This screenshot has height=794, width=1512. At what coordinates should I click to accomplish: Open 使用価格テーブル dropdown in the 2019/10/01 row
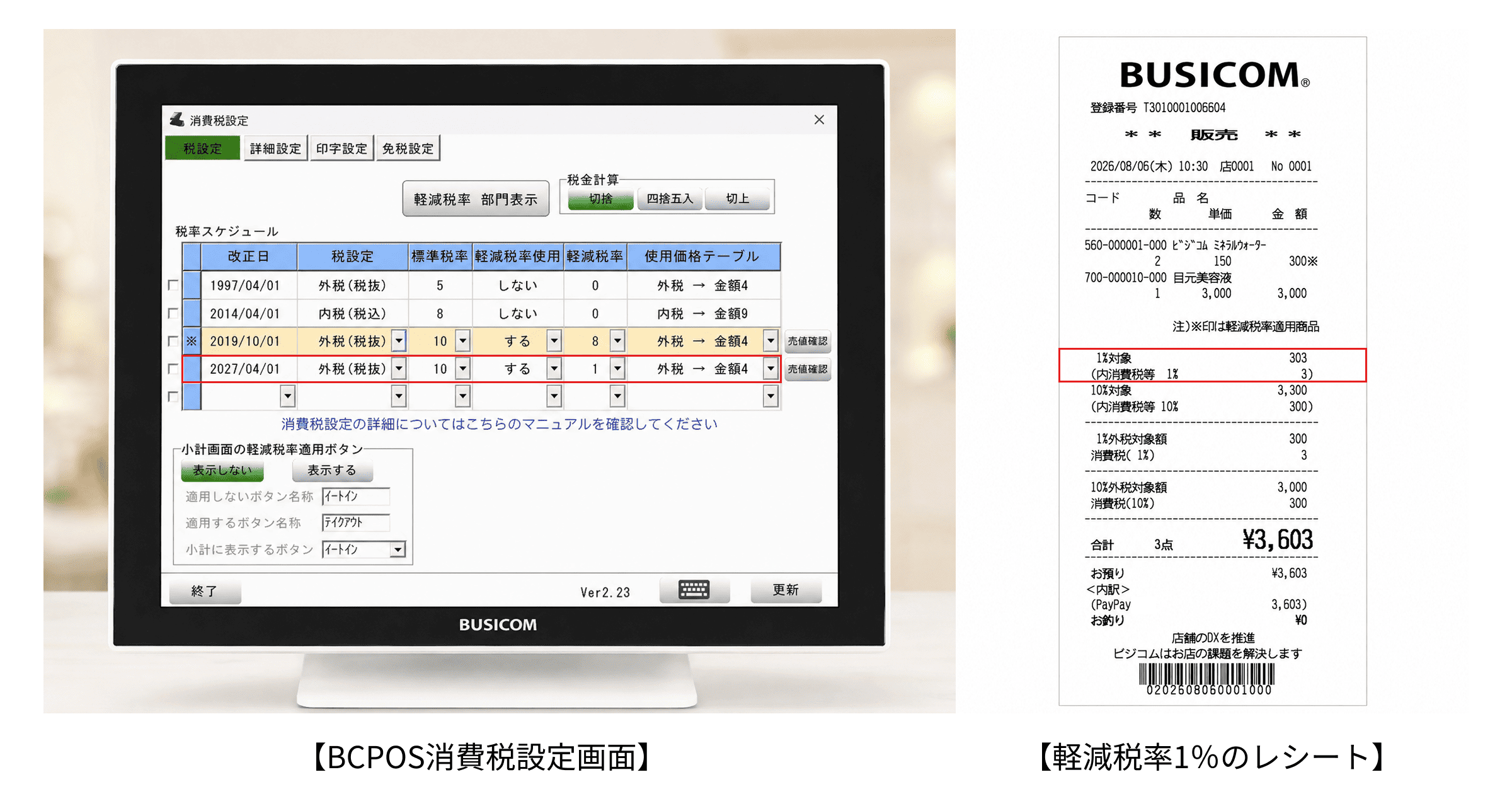pos(771,341)
